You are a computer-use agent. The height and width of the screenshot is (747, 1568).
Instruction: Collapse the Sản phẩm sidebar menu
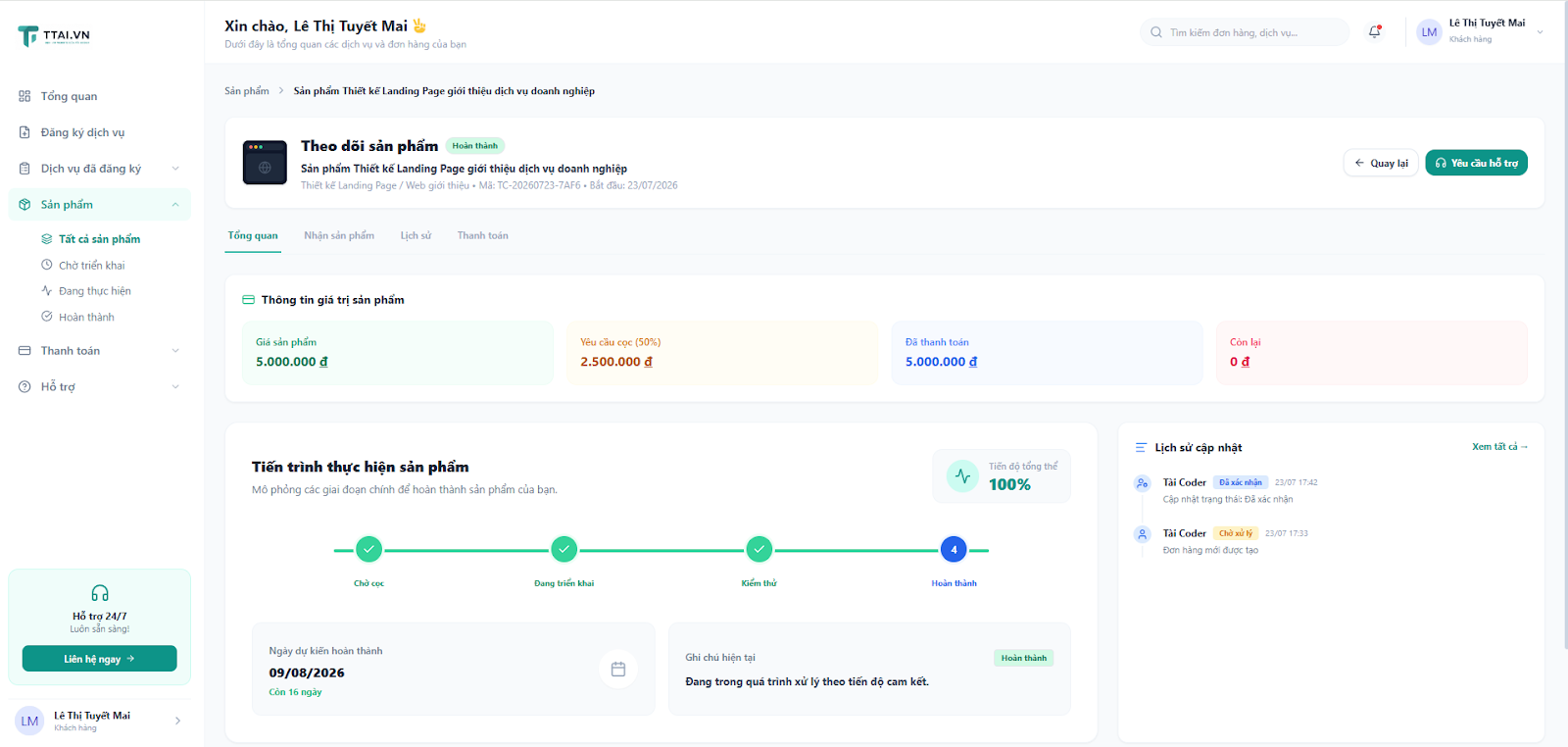99,205
